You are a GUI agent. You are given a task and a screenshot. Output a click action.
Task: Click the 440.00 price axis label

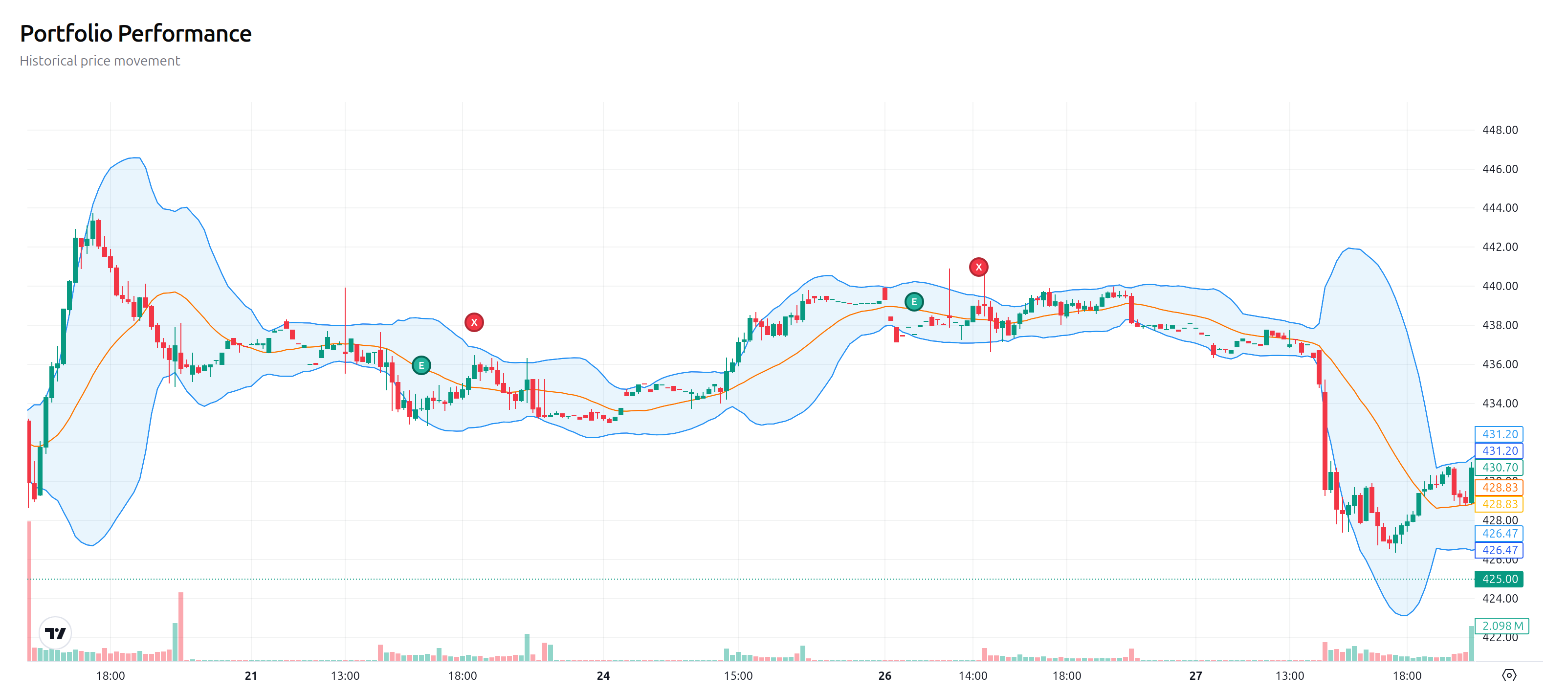1500,286
